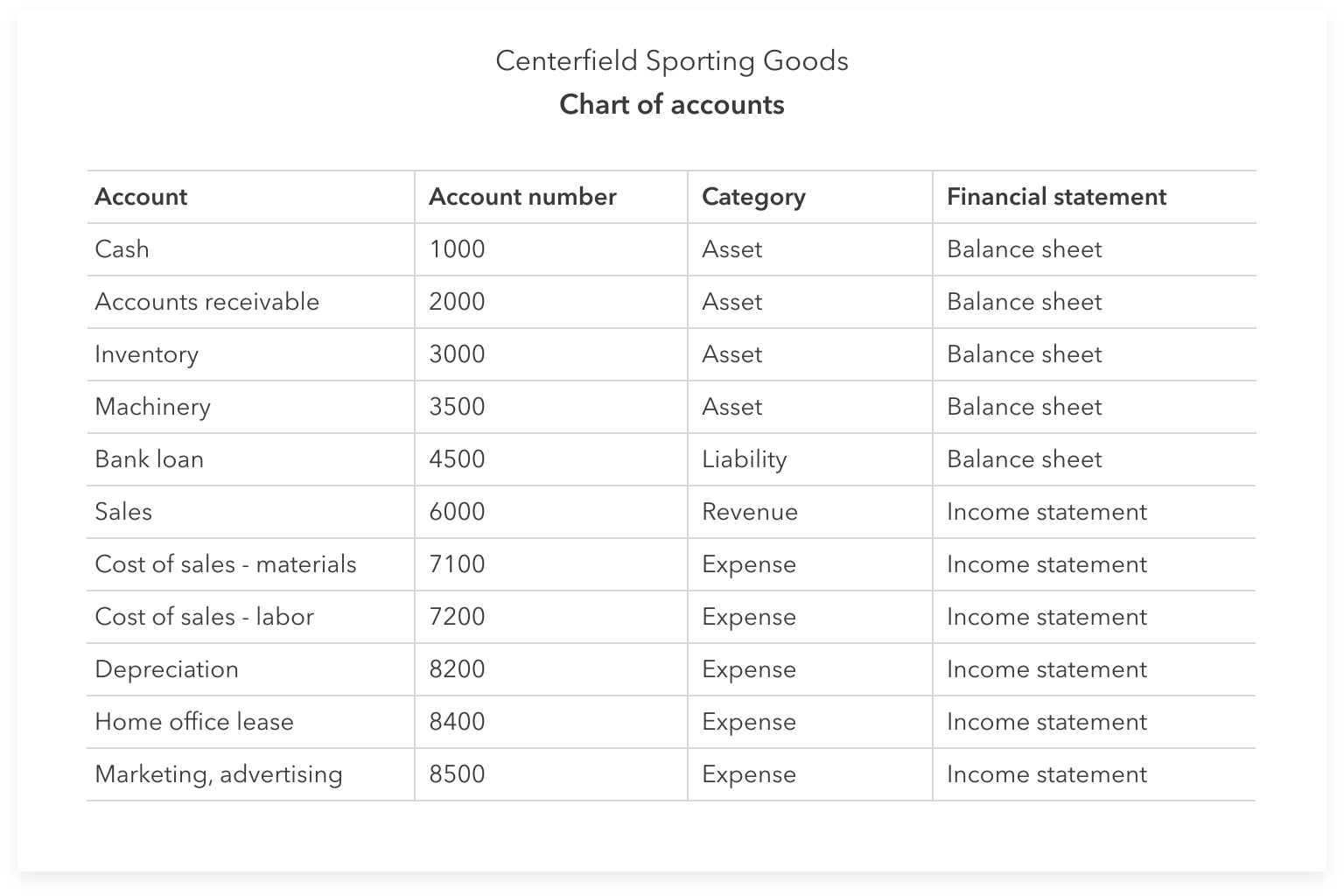Click account number 3500 for Machinery

[457, 407]
